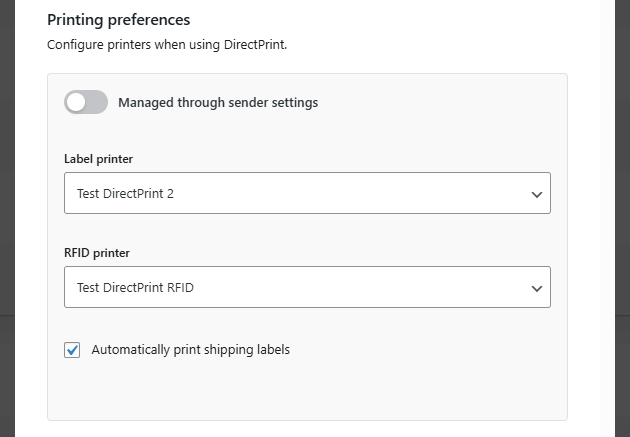This screenshot has height=437, width=630.
Task: Click the "Label printer" field label
Action: pyautogui.click(x=98, y=159)
